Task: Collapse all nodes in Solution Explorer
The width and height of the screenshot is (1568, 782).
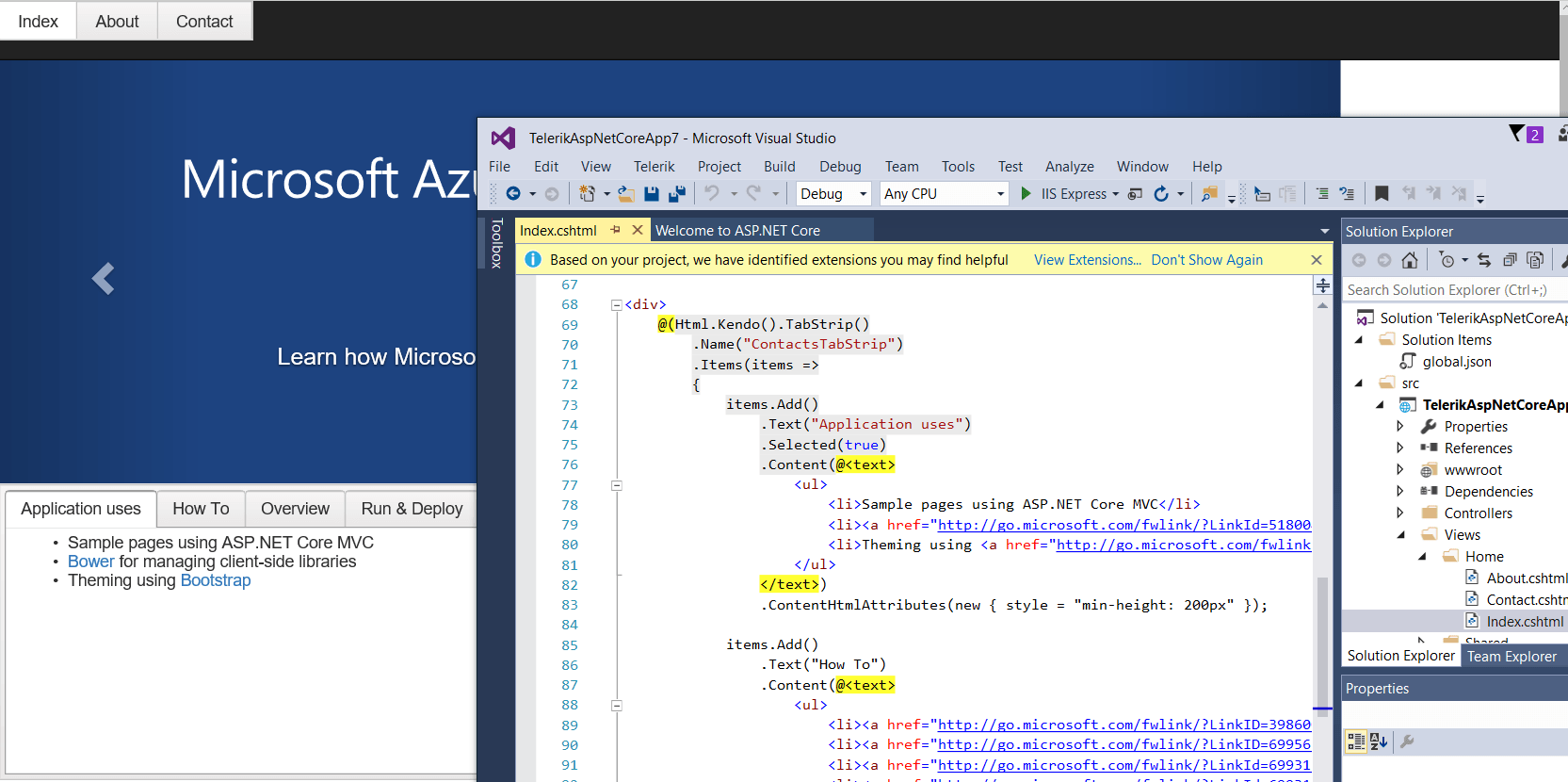Action: click(1510, 260)
